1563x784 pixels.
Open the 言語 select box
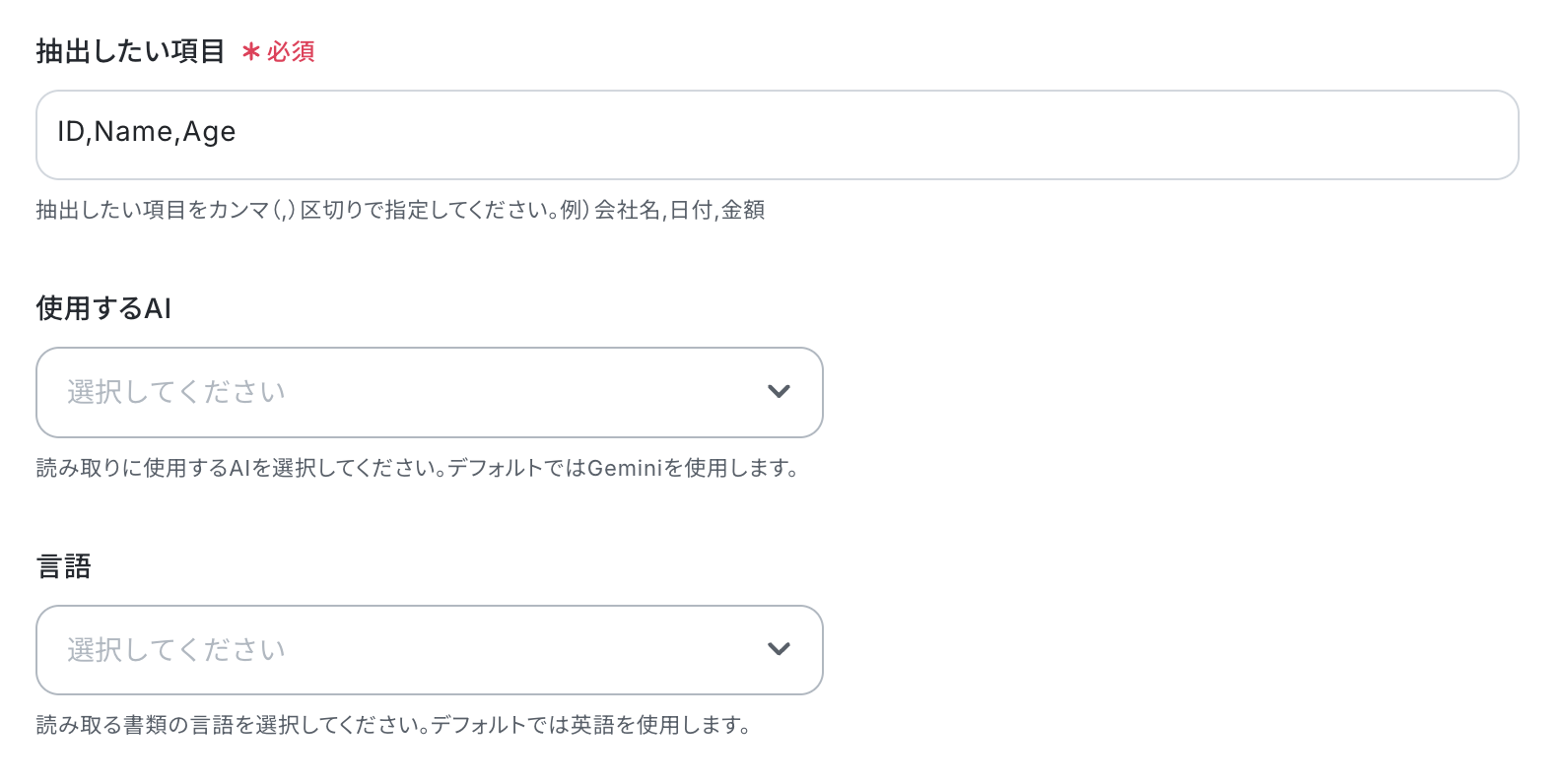[x=430, y=650]
